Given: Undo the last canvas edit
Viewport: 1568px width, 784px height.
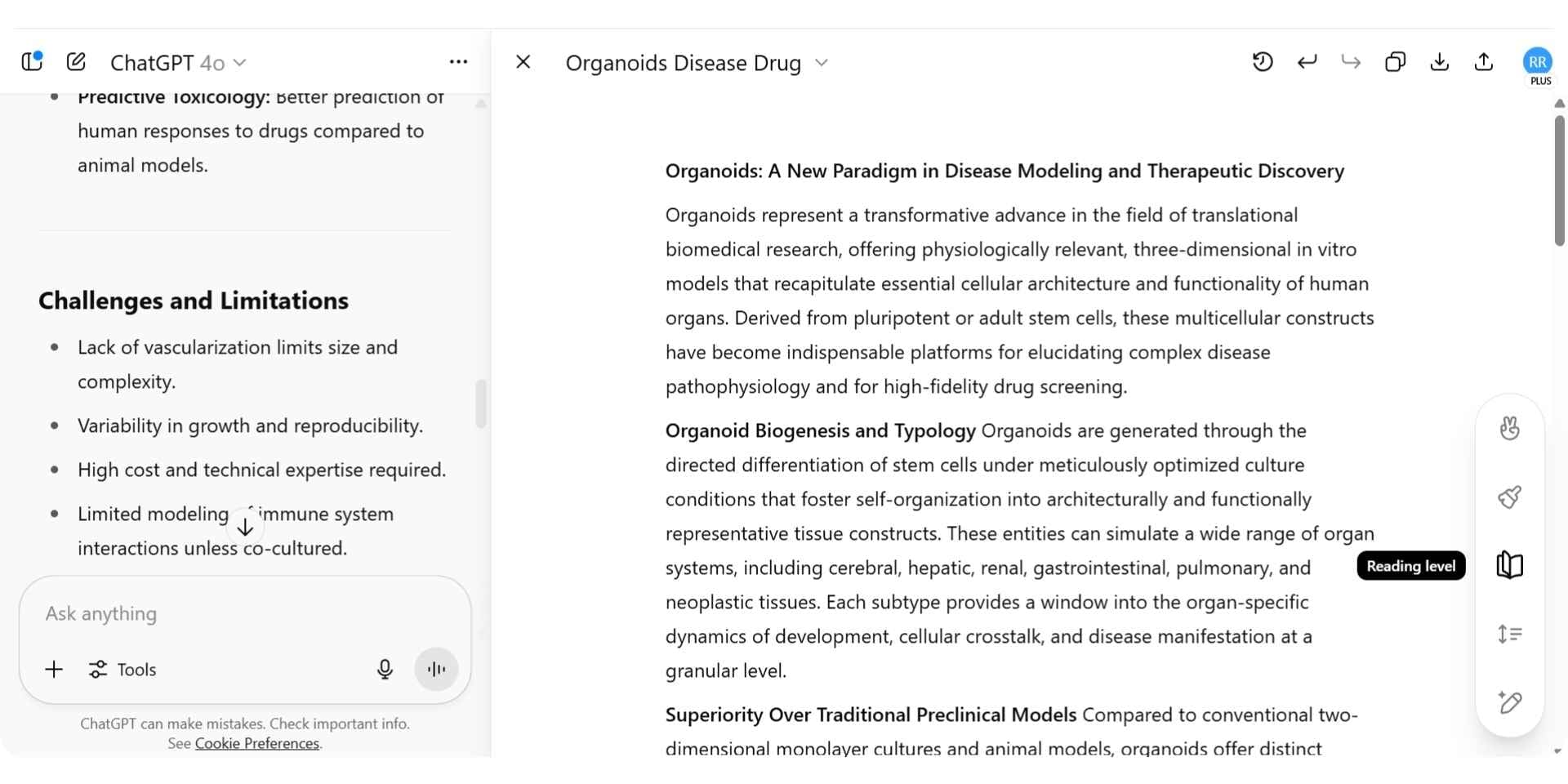Looking at the screenshot, I should [1307, 62].
